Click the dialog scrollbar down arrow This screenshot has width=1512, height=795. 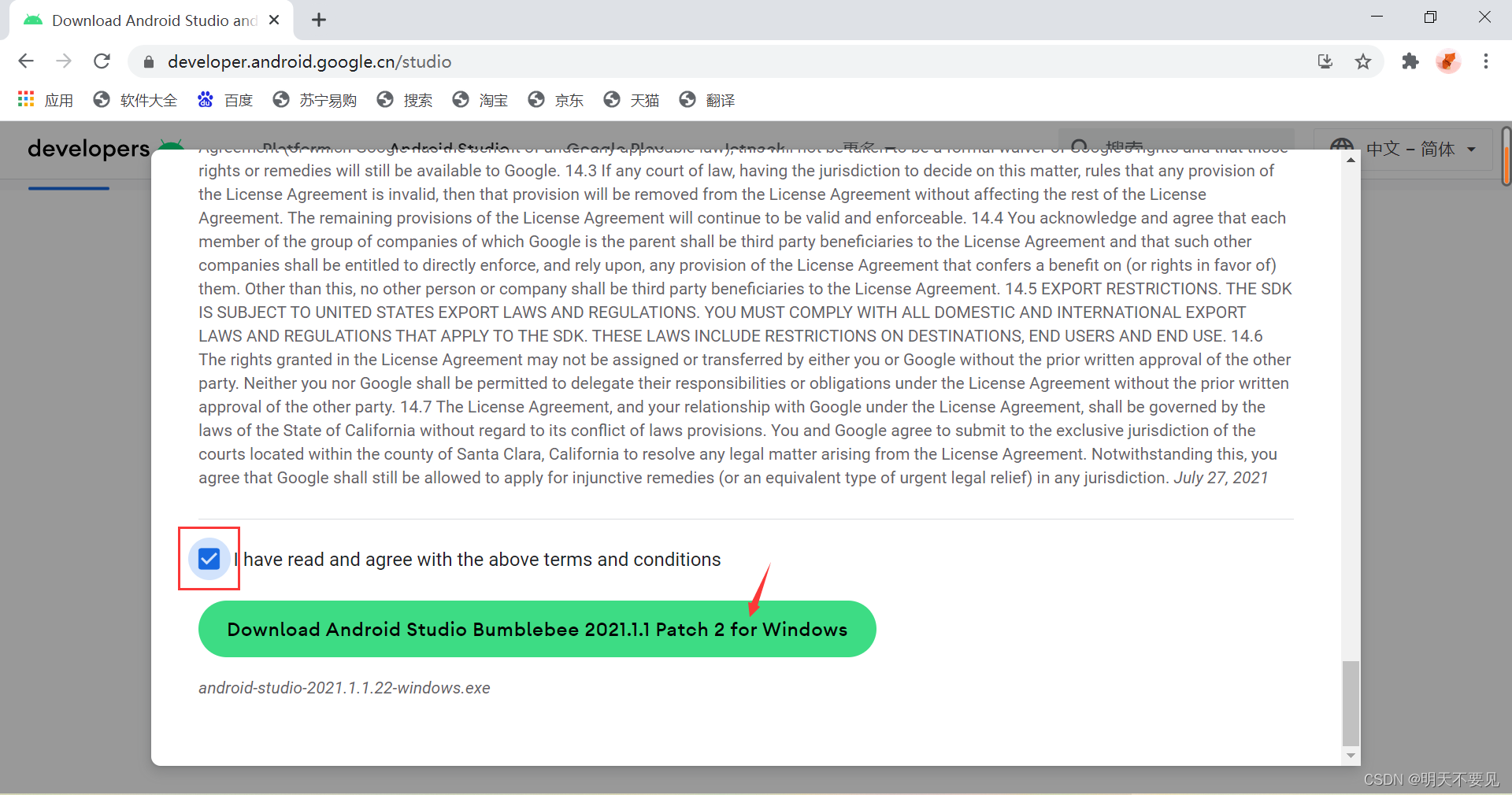[1351, 756]
